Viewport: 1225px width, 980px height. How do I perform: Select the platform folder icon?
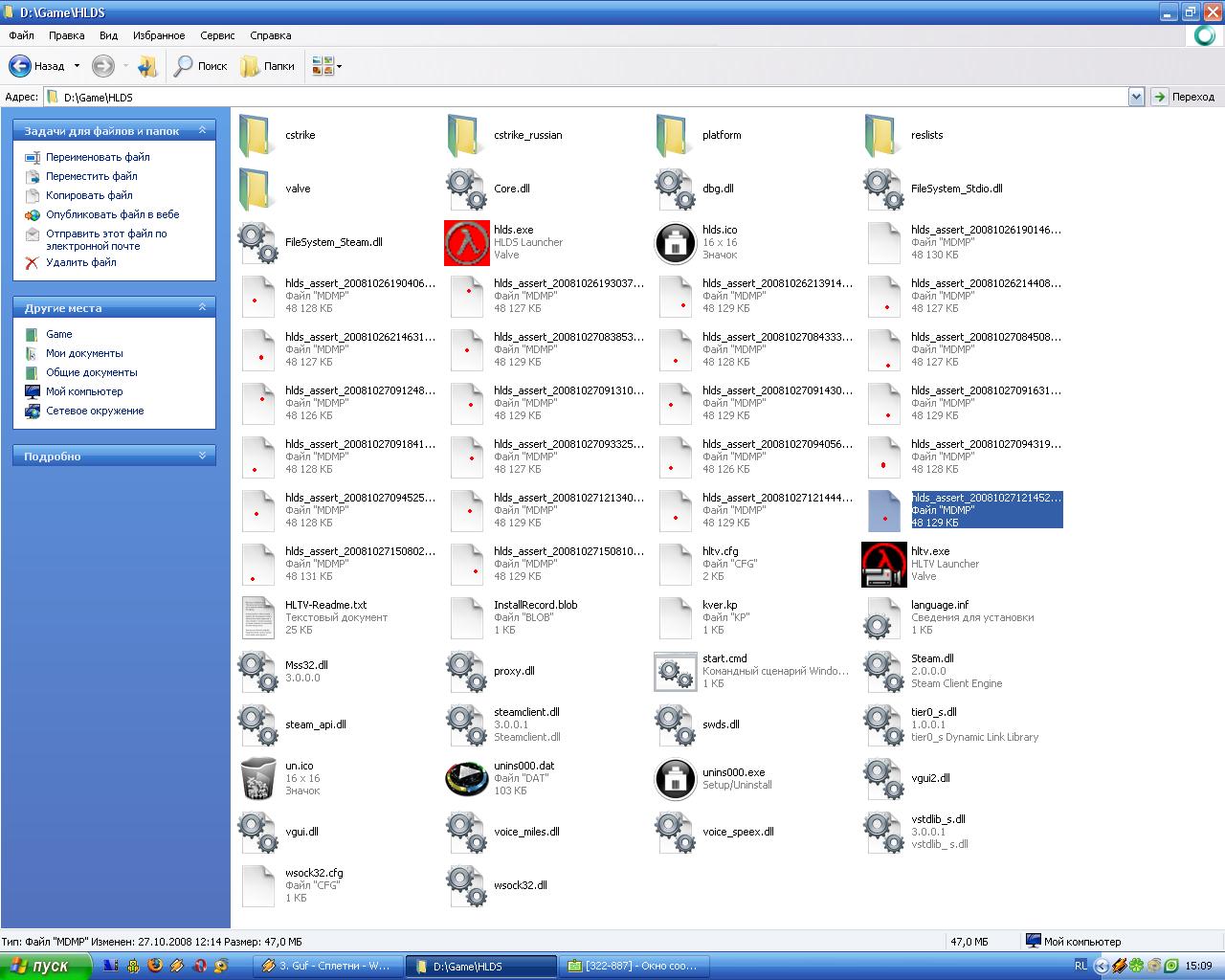click(x=675, y=135)
